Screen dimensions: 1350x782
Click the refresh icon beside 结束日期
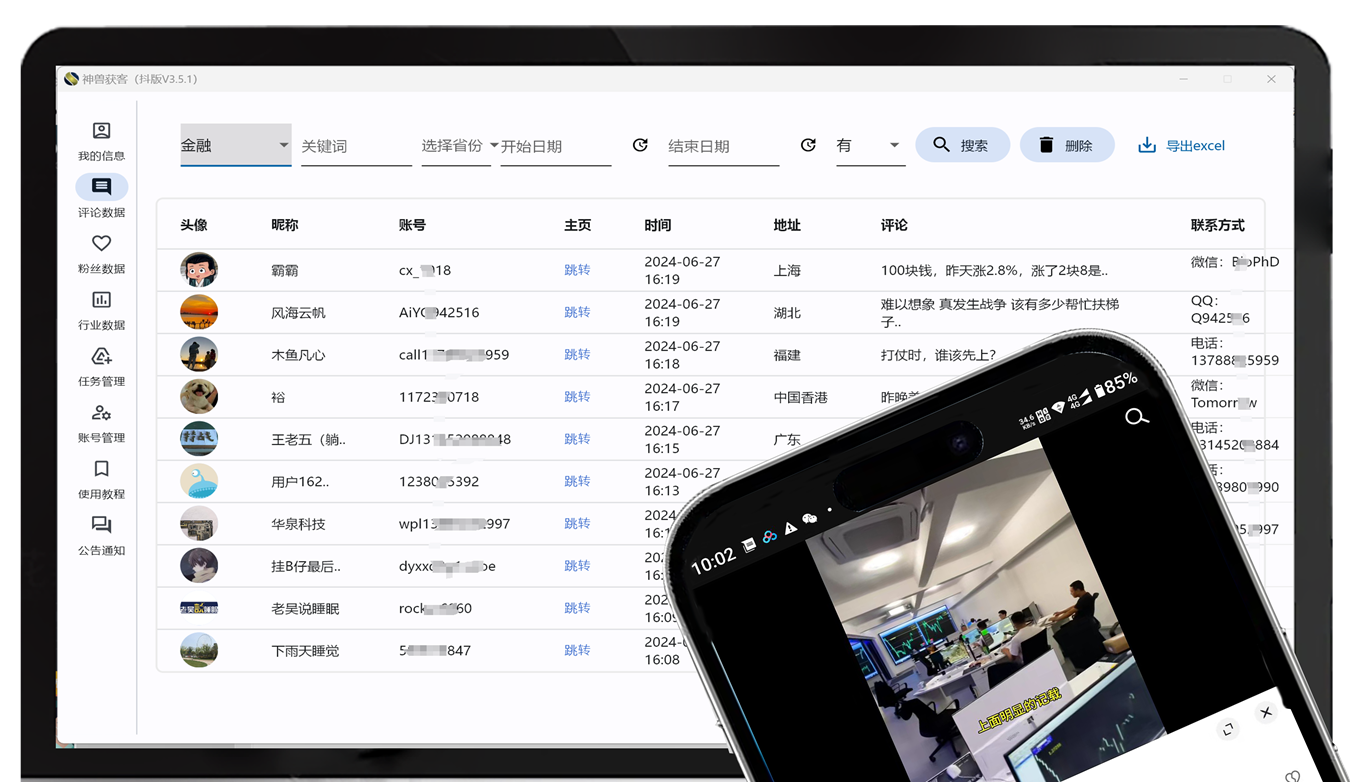[808, 145]
